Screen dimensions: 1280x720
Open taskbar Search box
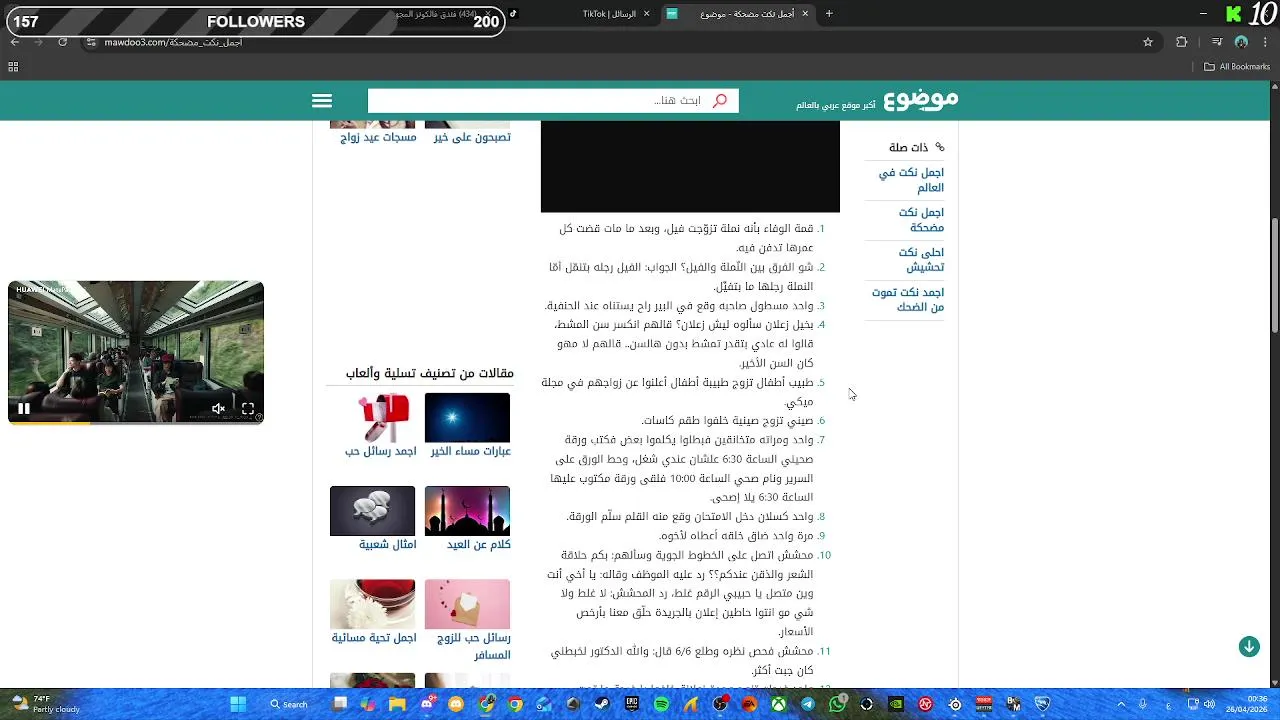point(289,704)
